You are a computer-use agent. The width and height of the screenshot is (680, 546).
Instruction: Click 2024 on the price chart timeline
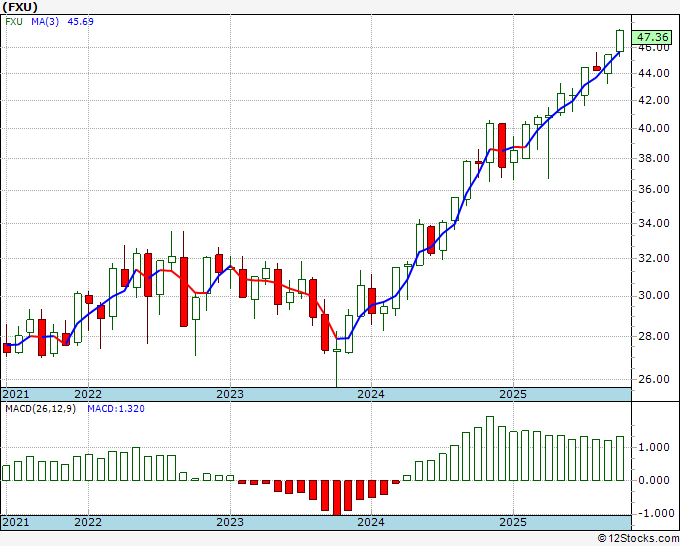[371, 394]
